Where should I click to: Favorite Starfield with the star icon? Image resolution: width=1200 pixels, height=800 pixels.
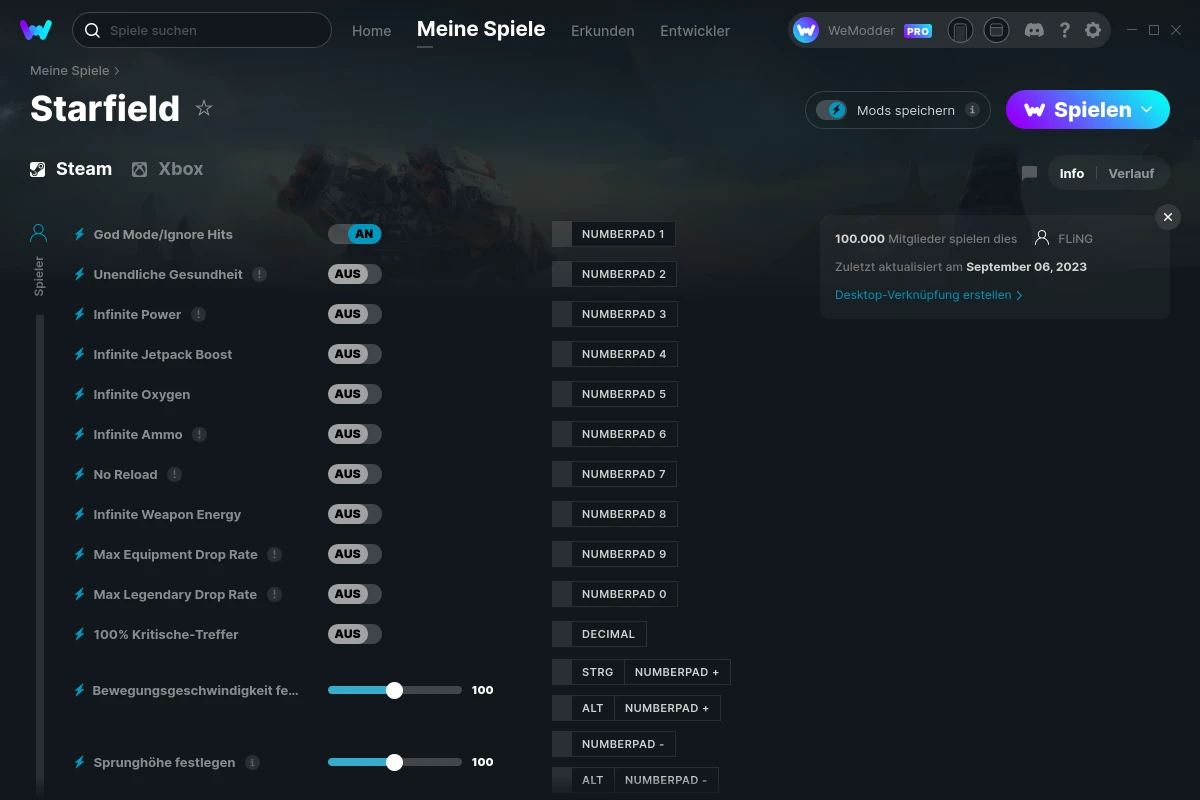(204, 108)
